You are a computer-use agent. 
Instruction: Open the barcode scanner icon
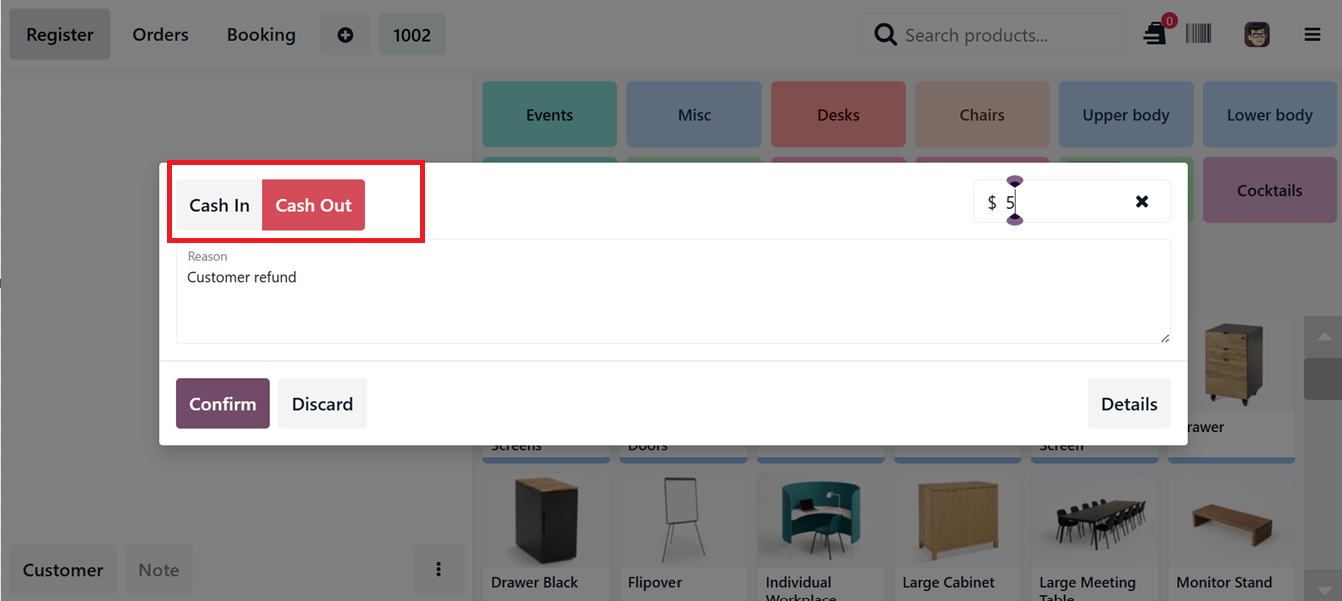tap(1198, 34)
